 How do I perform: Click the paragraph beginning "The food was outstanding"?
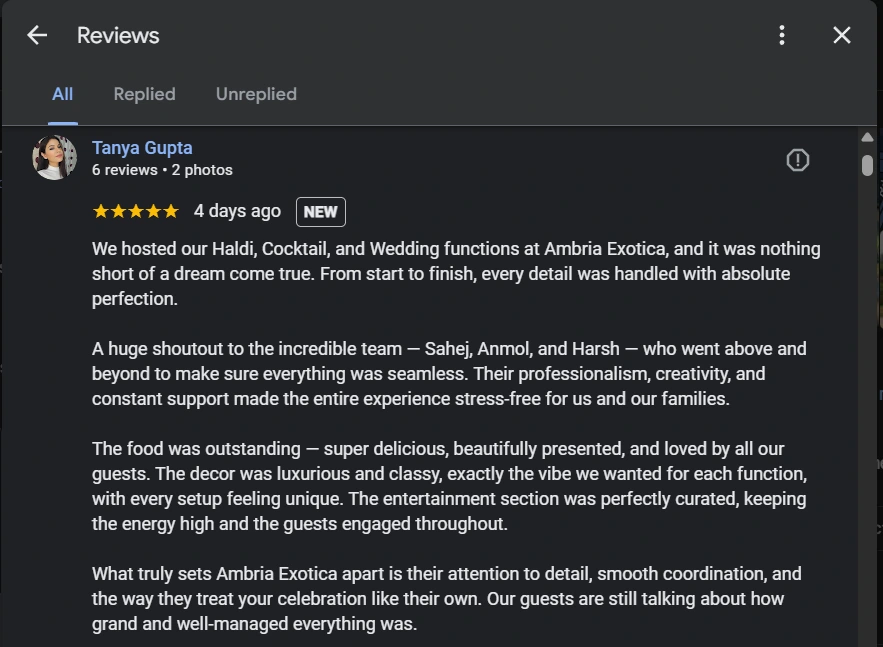click(448, 486)
